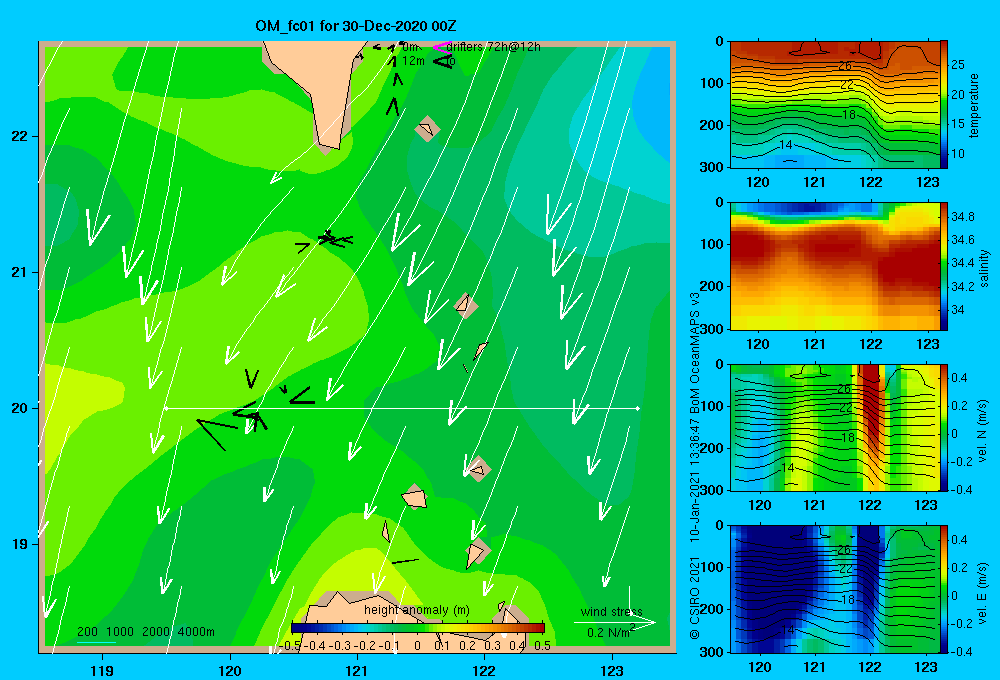The height and width of the screenshot is (680, 1000).
Task: Click the title 'OM_fc01 for 30-Dec-2020 00Z'
Action: (355, 26)
